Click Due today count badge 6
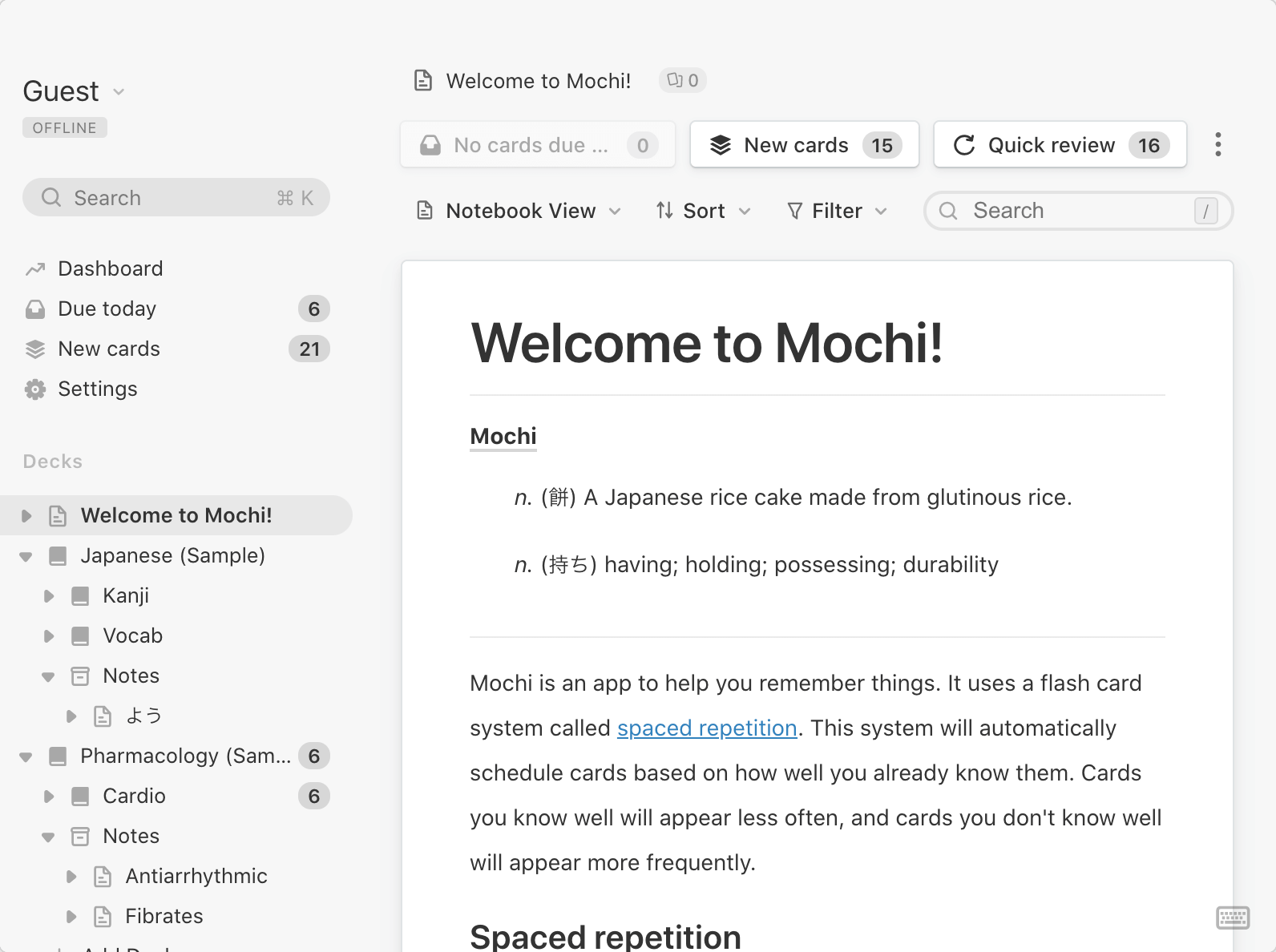Screen dimensions: 1276x952 pos(314,309)
